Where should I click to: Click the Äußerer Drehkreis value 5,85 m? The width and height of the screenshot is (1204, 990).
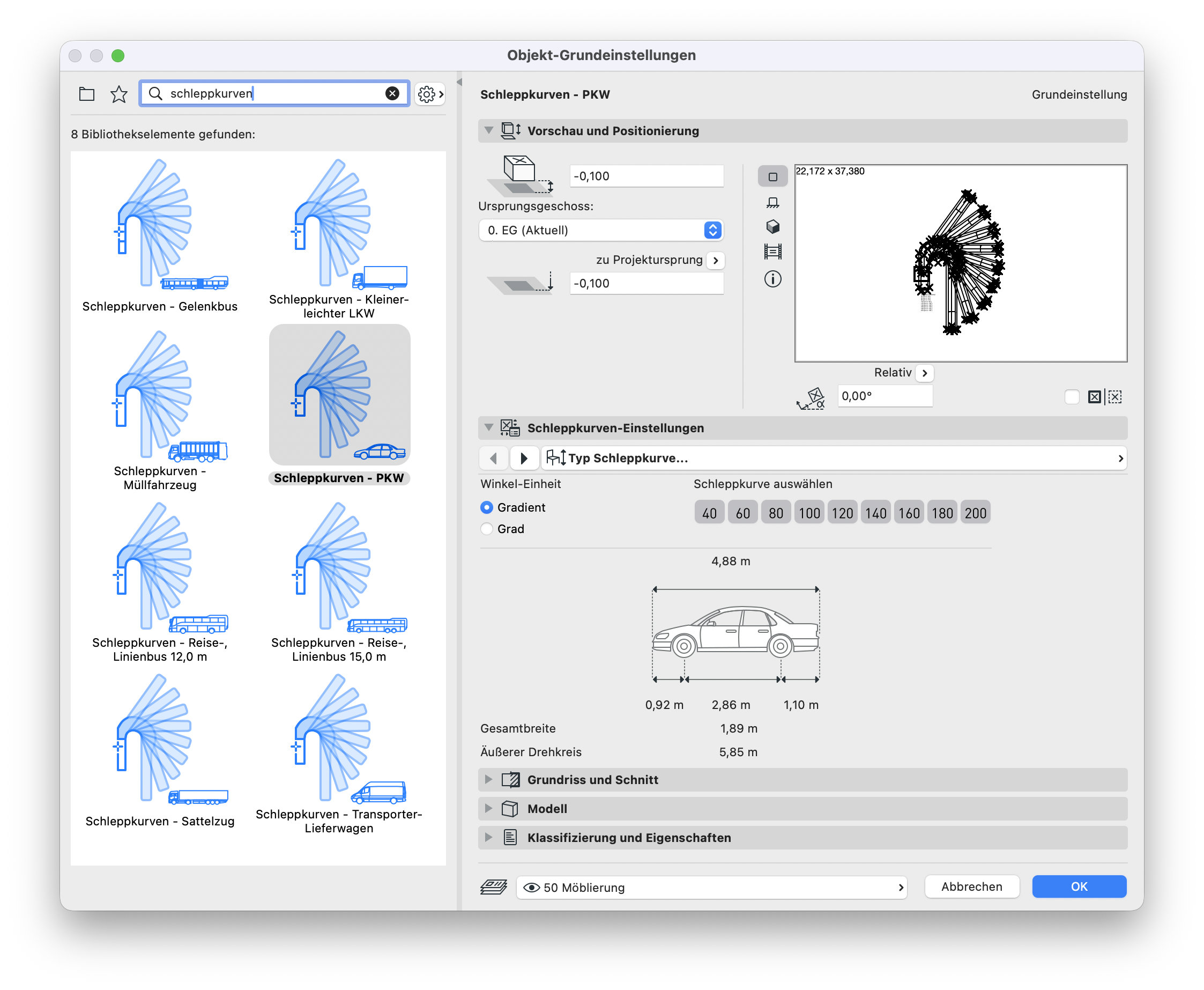(738, 752)
